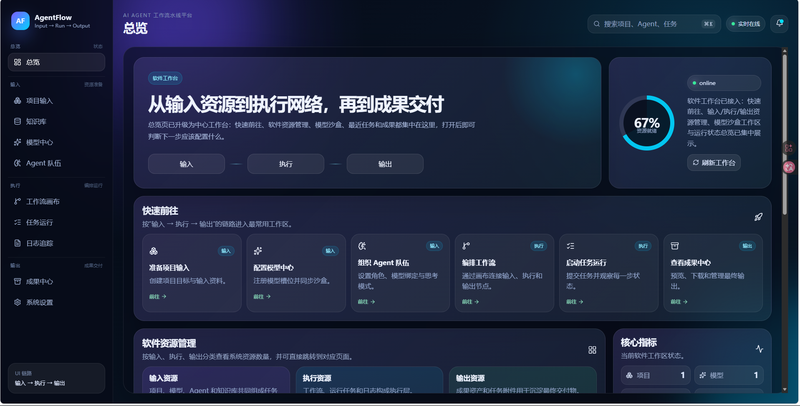Click the cube icon in 项目 metric tile
Viewport: 800px width, 406px height.
coord(630,375)
